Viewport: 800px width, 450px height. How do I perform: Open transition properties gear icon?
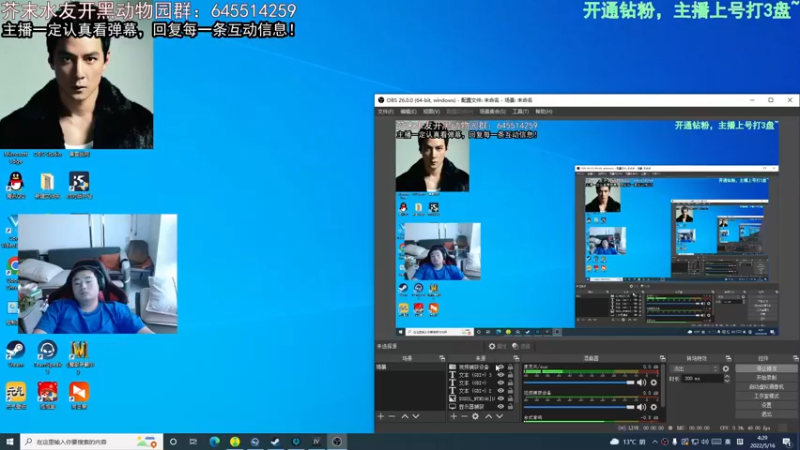coord(726,368)
